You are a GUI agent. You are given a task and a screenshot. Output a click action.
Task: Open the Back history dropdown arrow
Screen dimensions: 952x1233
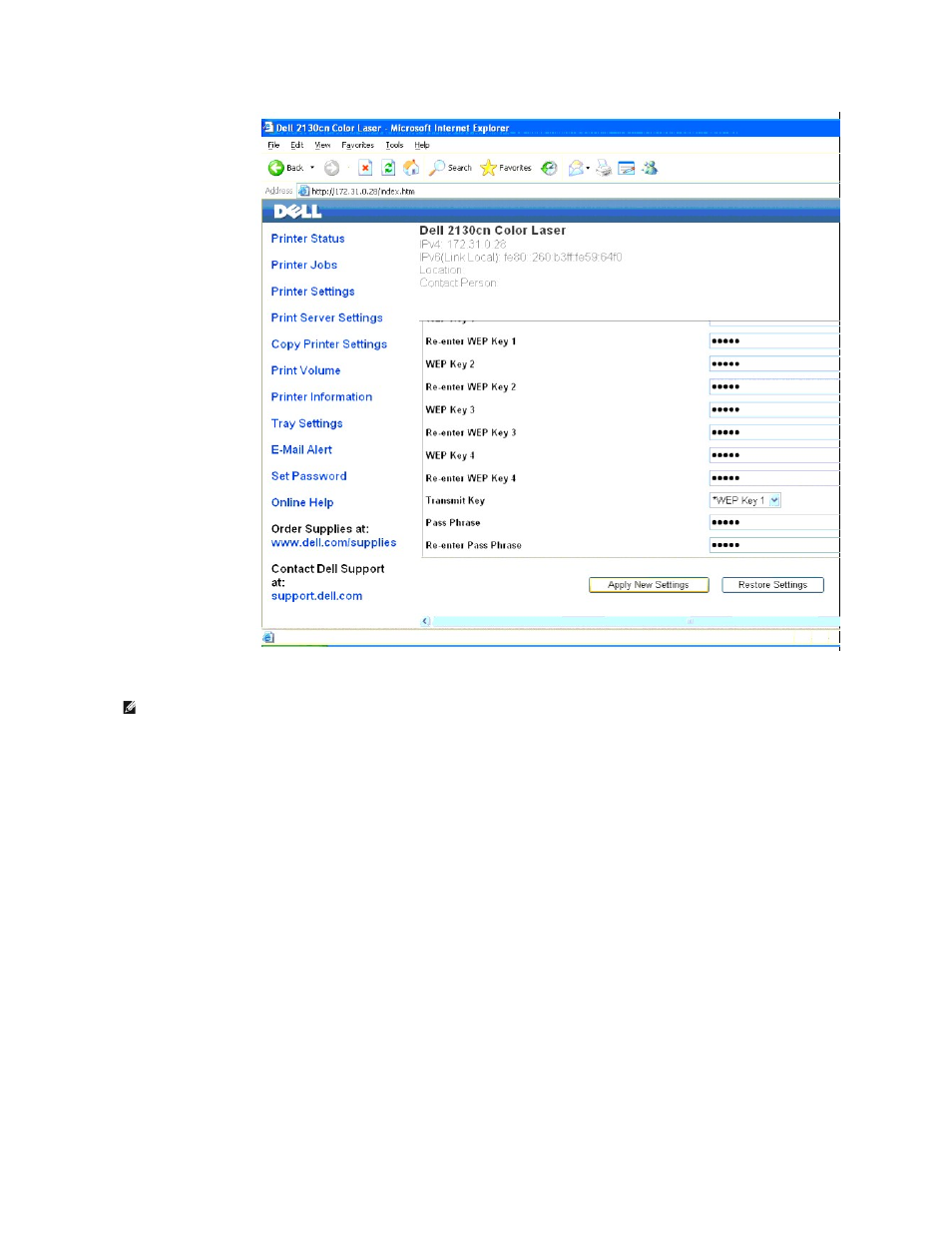point(312,168)
